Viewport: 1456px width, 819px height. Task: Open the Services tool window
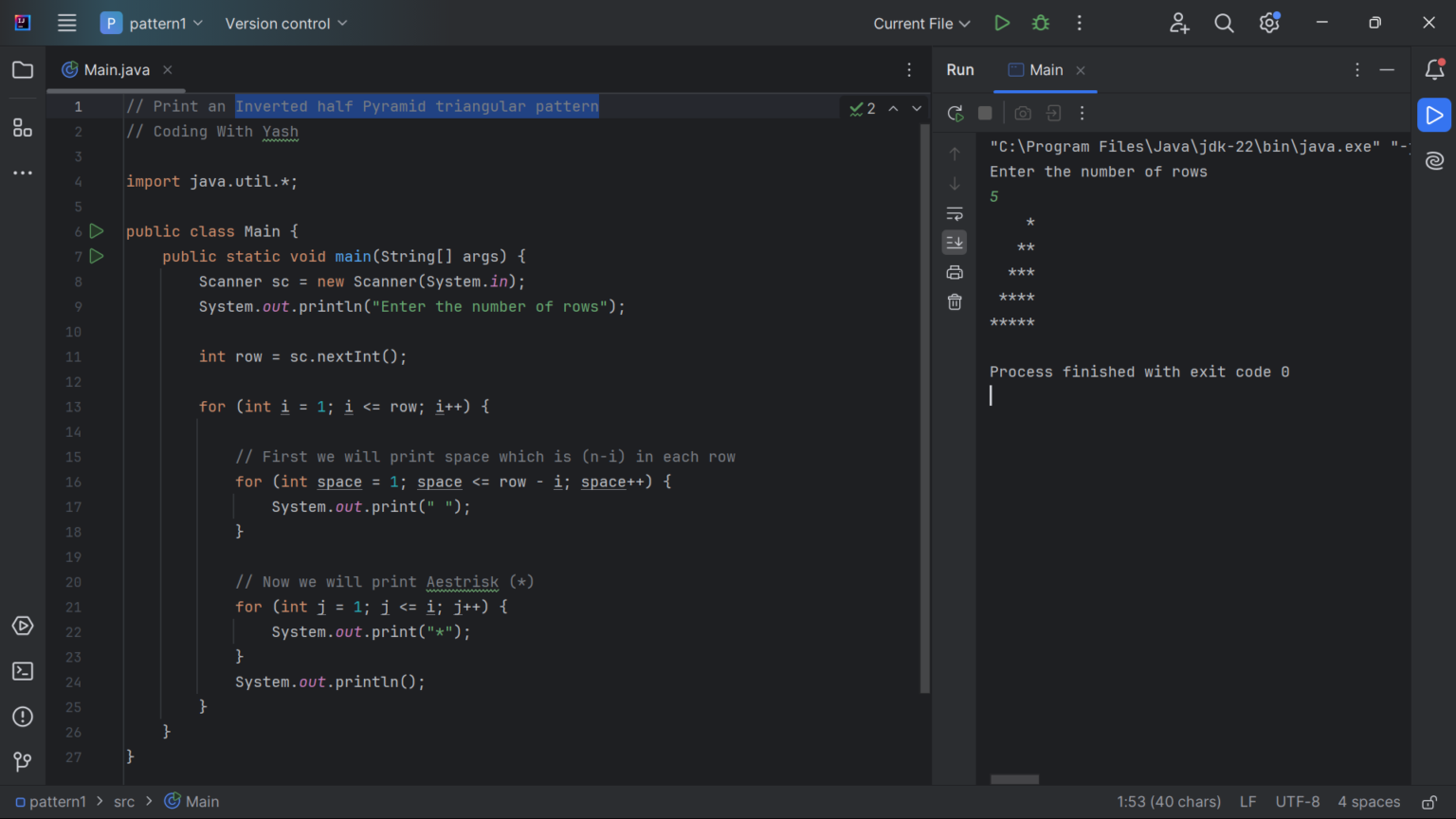[x=23, y=626]
